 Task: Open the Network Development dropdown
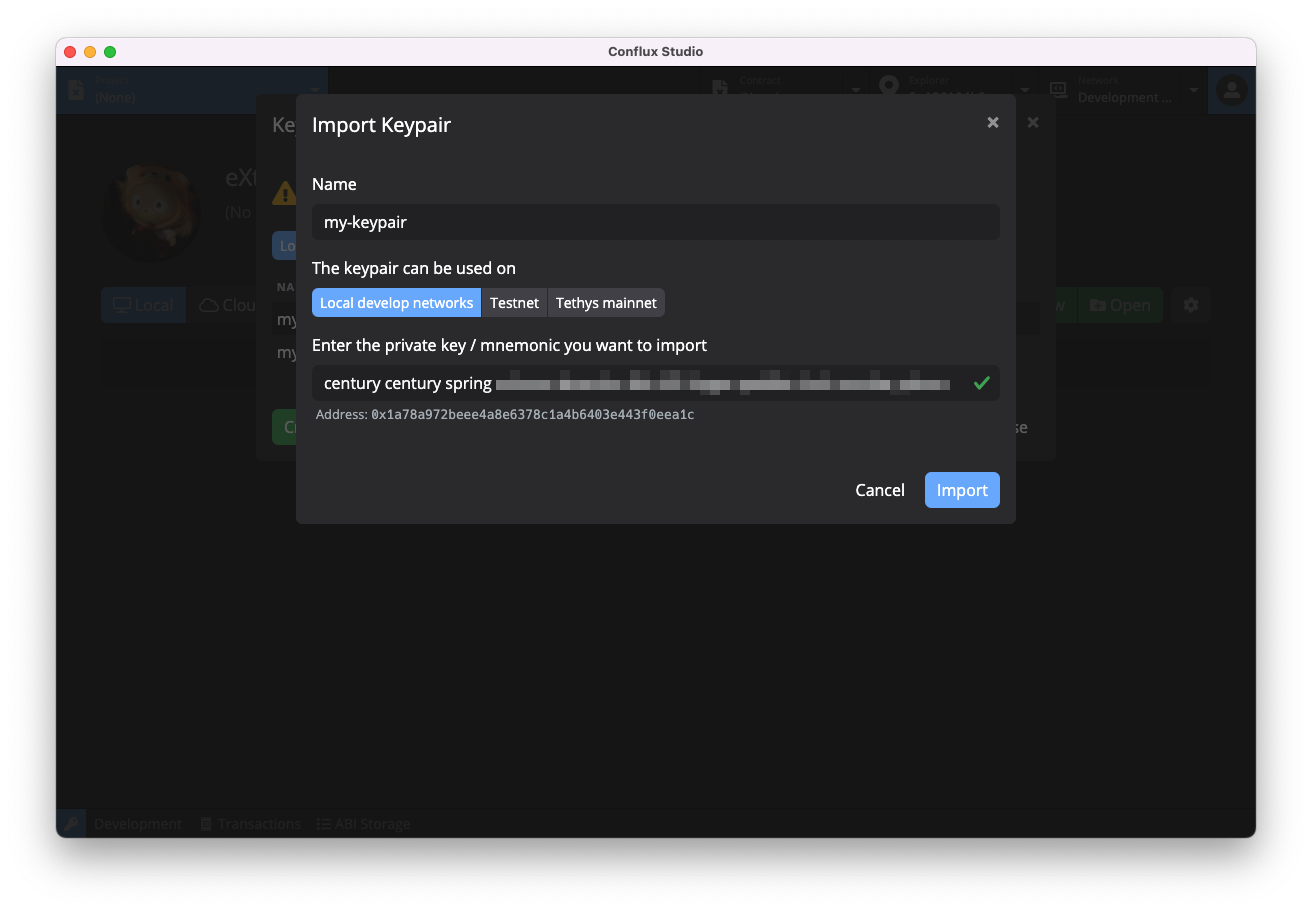[x=1123, y=90]
